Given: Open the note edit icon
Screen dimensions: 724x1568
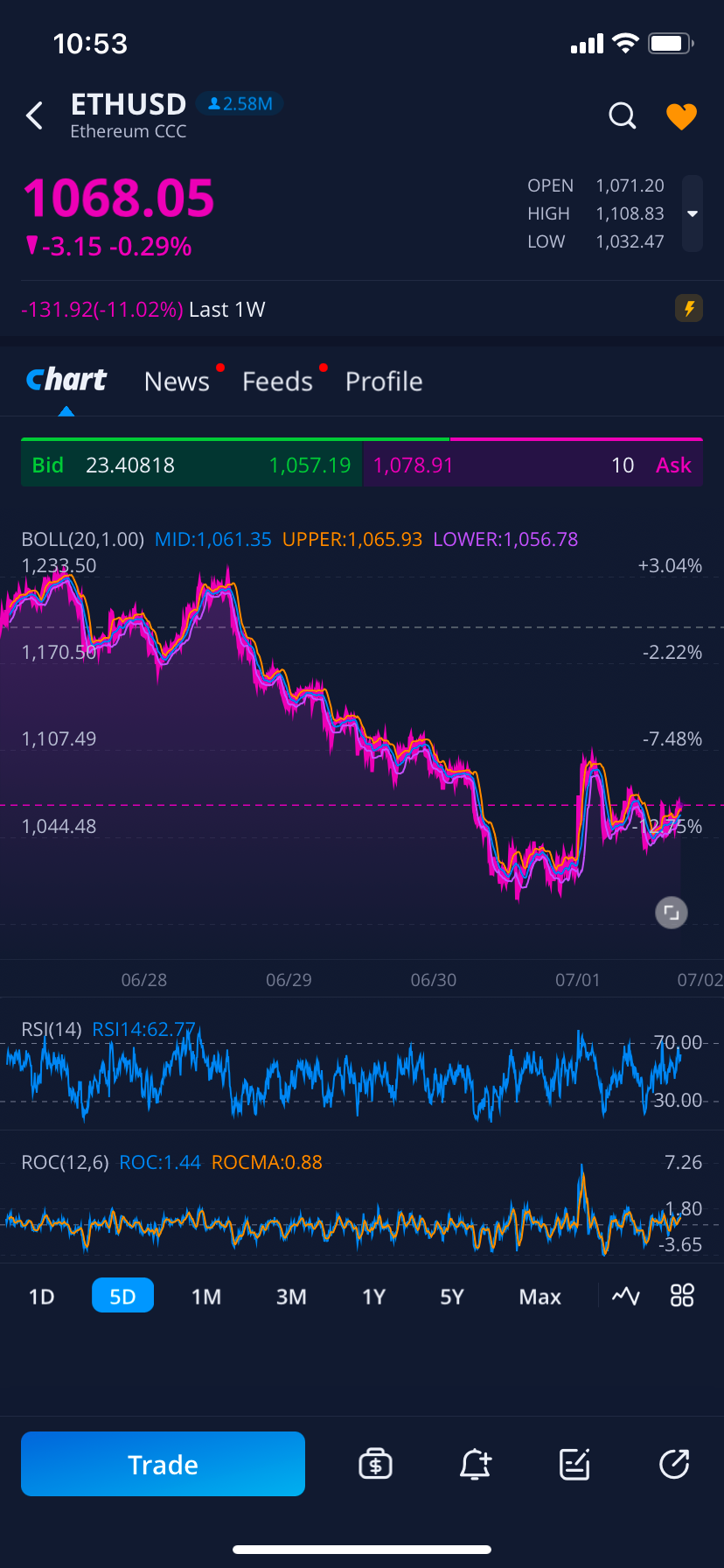Looking at the screenshot, I should coord(574,1464).
